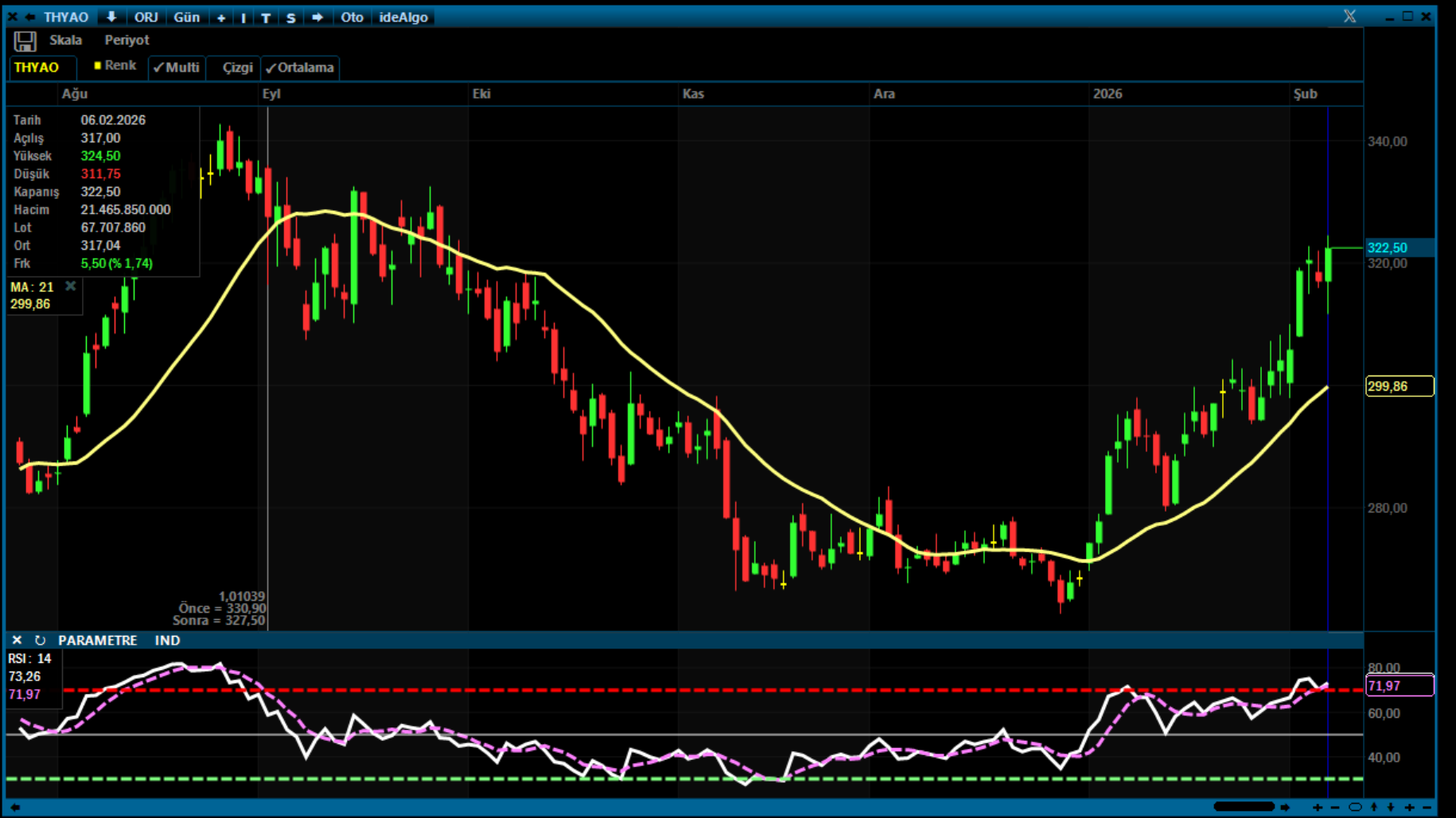Remove the MA 21 moving average

coord(71,286)
